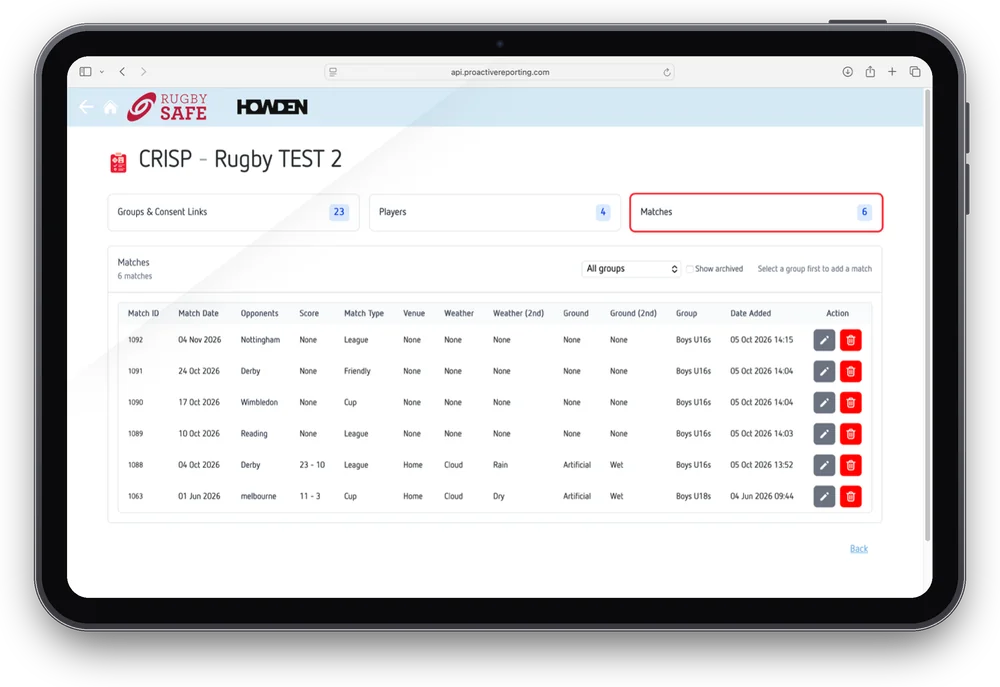This screenshot has height=687, width=1000.
Task: Click the Opponents column header
Action: pyautogui.click(x=259, y=313)
